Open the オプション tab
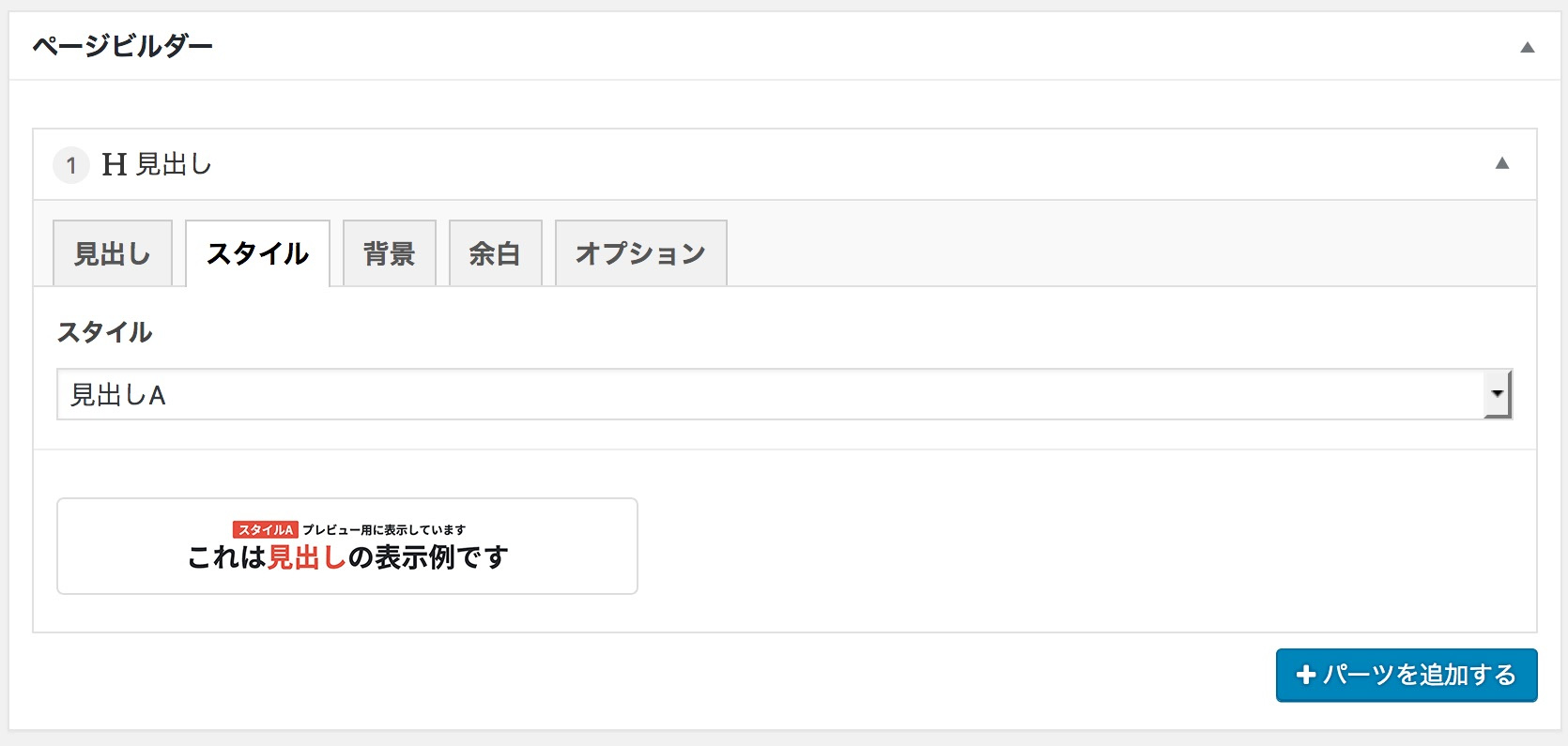The width and height of the screenshot is (1568, 746). pyautogui.click(x=641, y=253)
